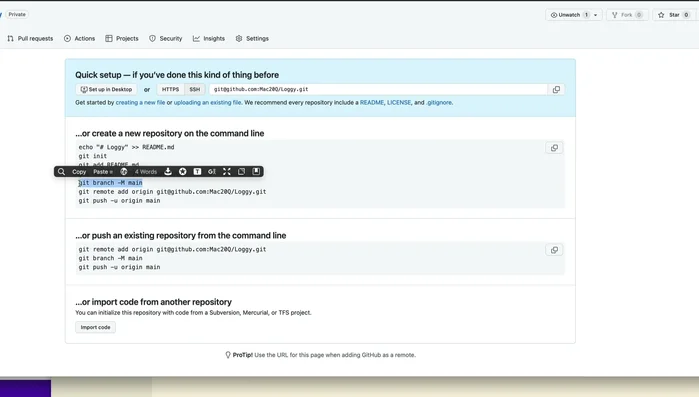This screenshot has width=699, height=397.
Task: Click the Settings gear icon
Action: point(239,39)
